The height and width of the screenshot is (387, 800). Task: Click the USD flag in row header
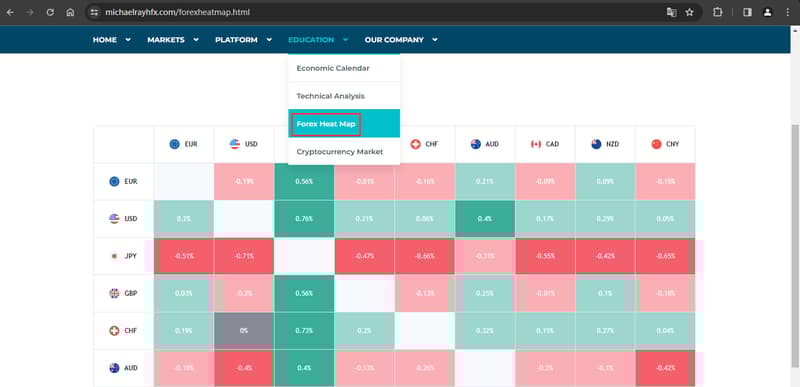pyautogui.click(x=114, y=219)
